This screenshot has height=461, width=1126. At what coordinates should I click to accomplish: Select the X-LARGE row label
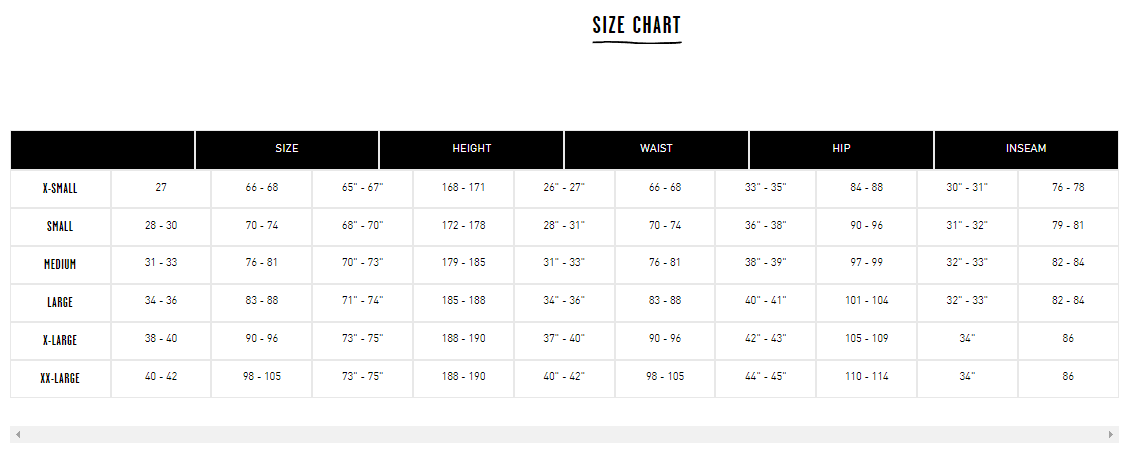[60, 340]
